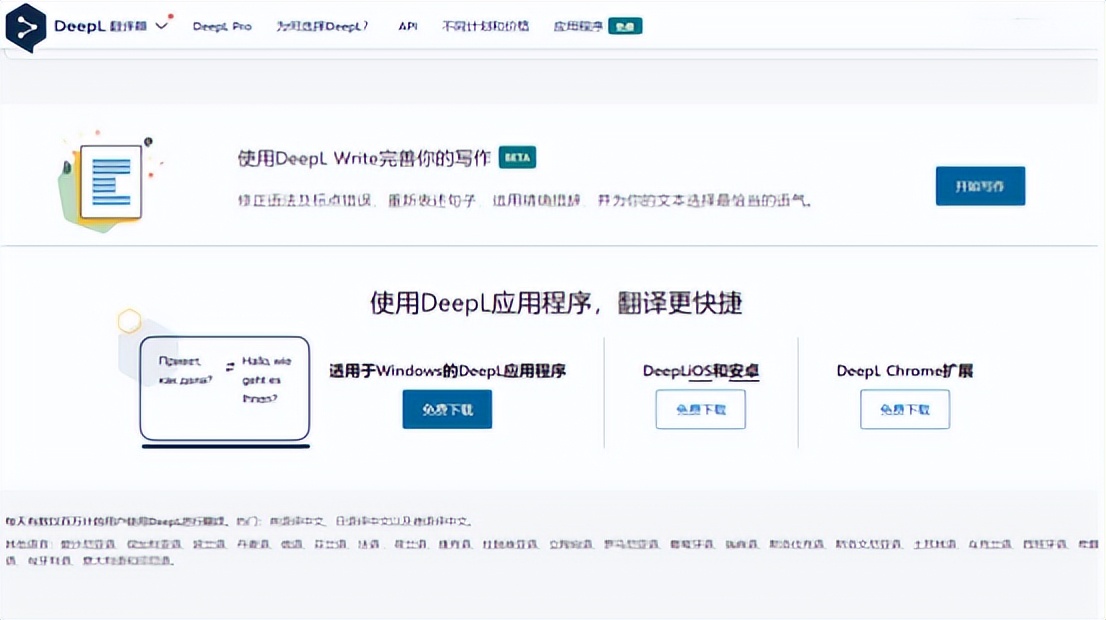1106x620 pixels.
Task: Open the DeepL Pro menu item
Action: (x=222, y=26)
